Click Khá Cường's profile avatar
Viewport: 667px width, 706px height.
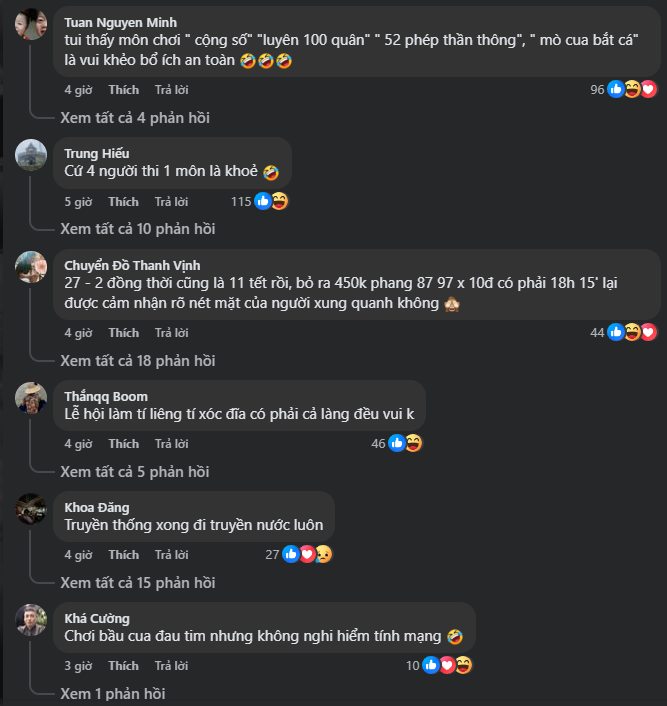pyautogui.click(x=31, y=620)
